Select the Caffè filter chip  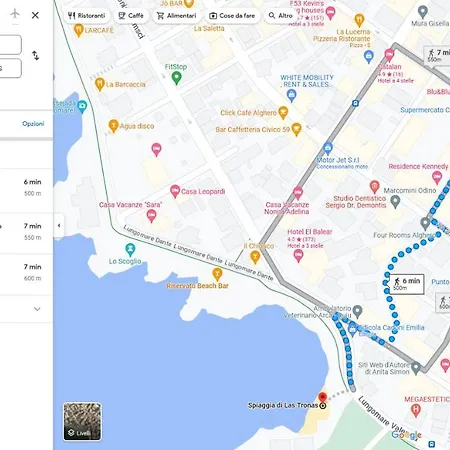(131, 16)
